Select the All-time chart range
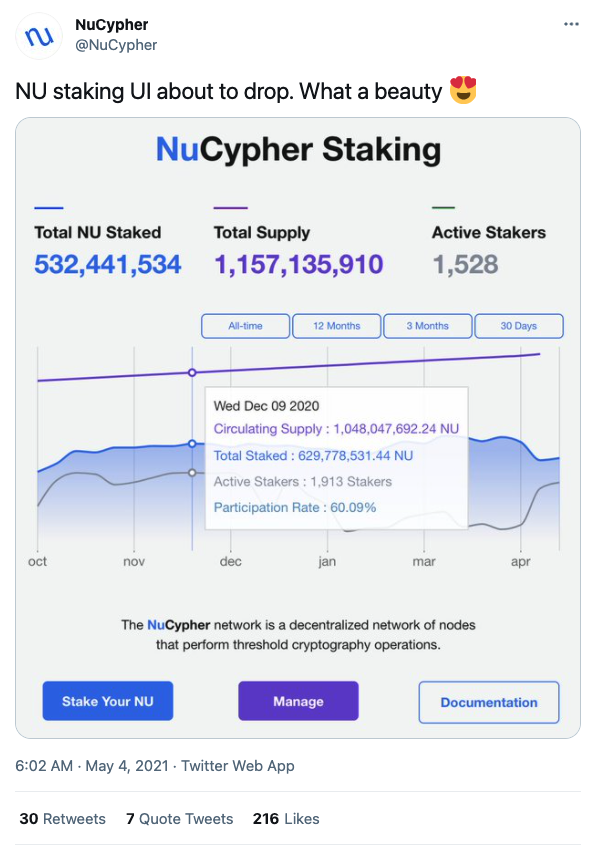The image size is (597, 845). (245, 326)
